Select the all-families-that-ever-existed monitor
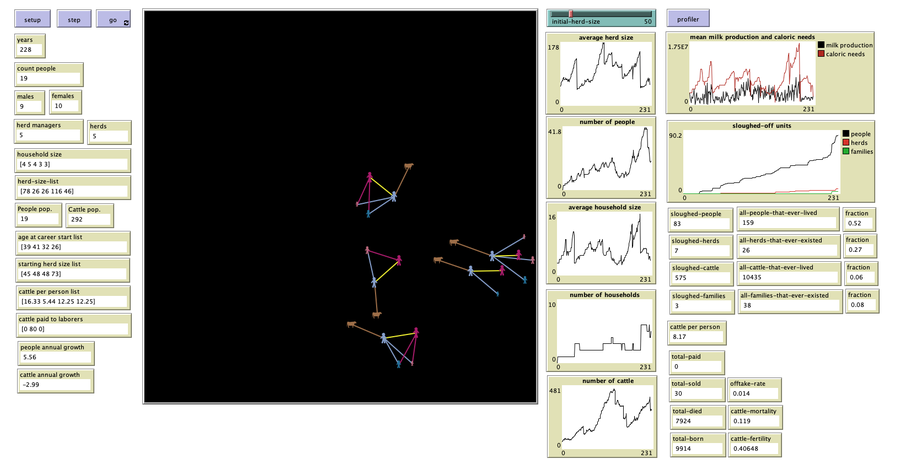900x475 pixels. click(x=789, y=301)
